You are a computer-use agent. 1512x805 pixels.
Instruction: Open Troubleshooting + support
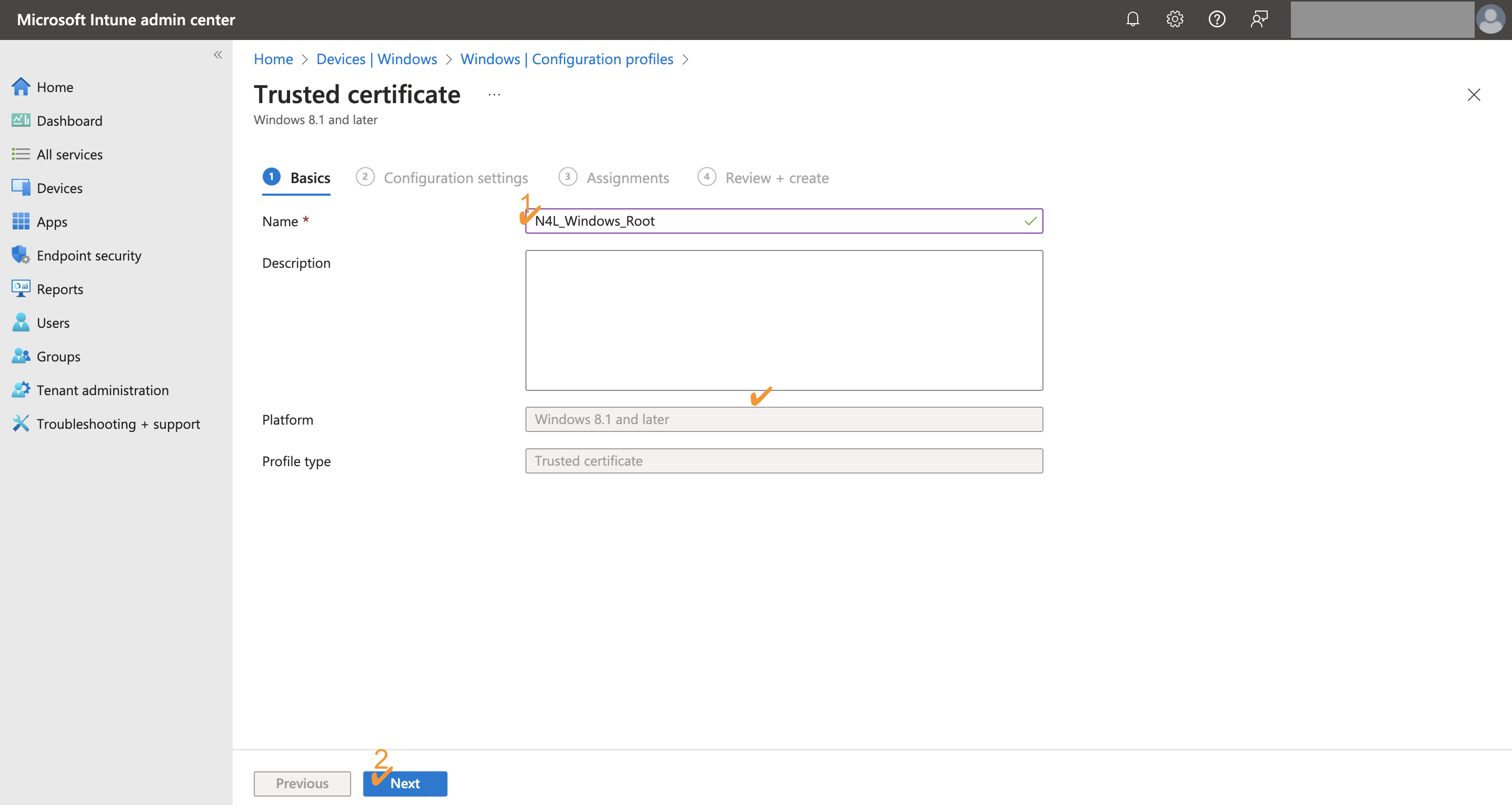coord(118,424)
